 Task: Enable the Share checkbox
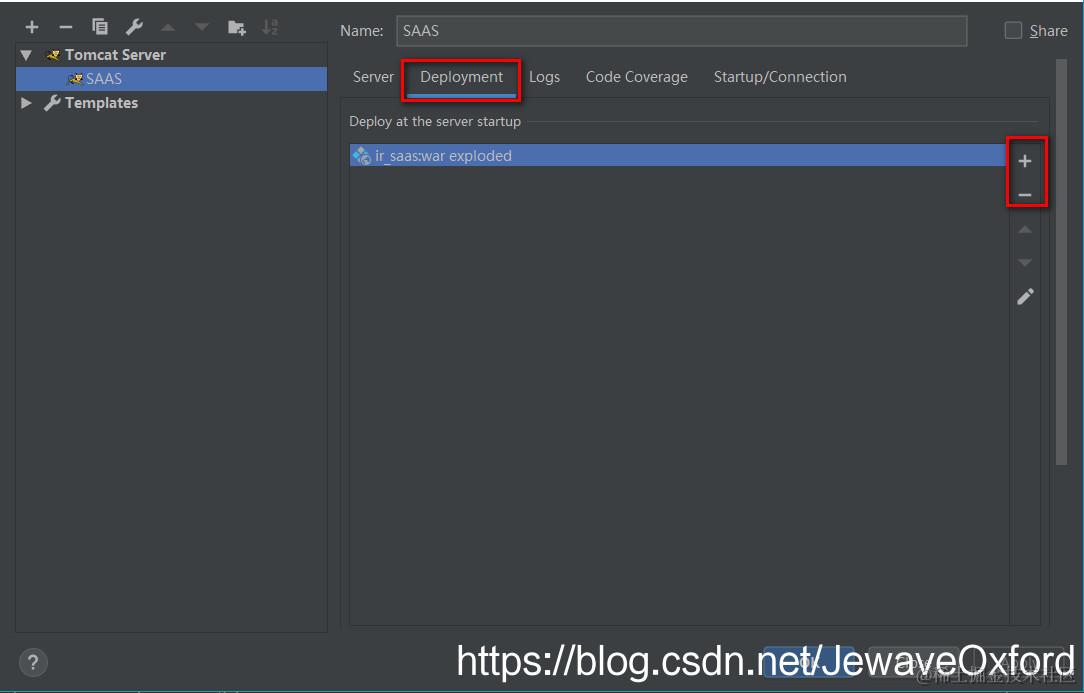[x=1013, y=30]
